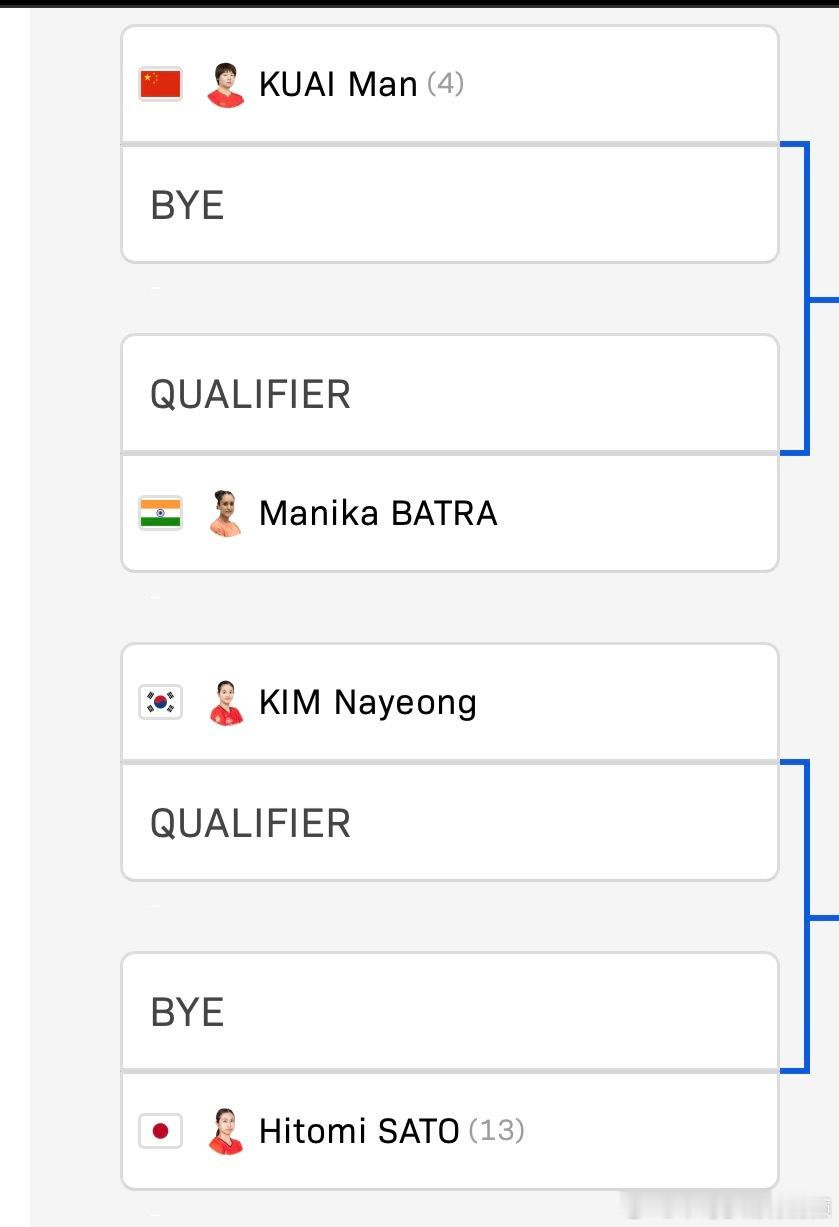The image size is (839, 1227).
Task: Click the South Korea flag icon
Action: pyautogui.click(x=160, y=703)
